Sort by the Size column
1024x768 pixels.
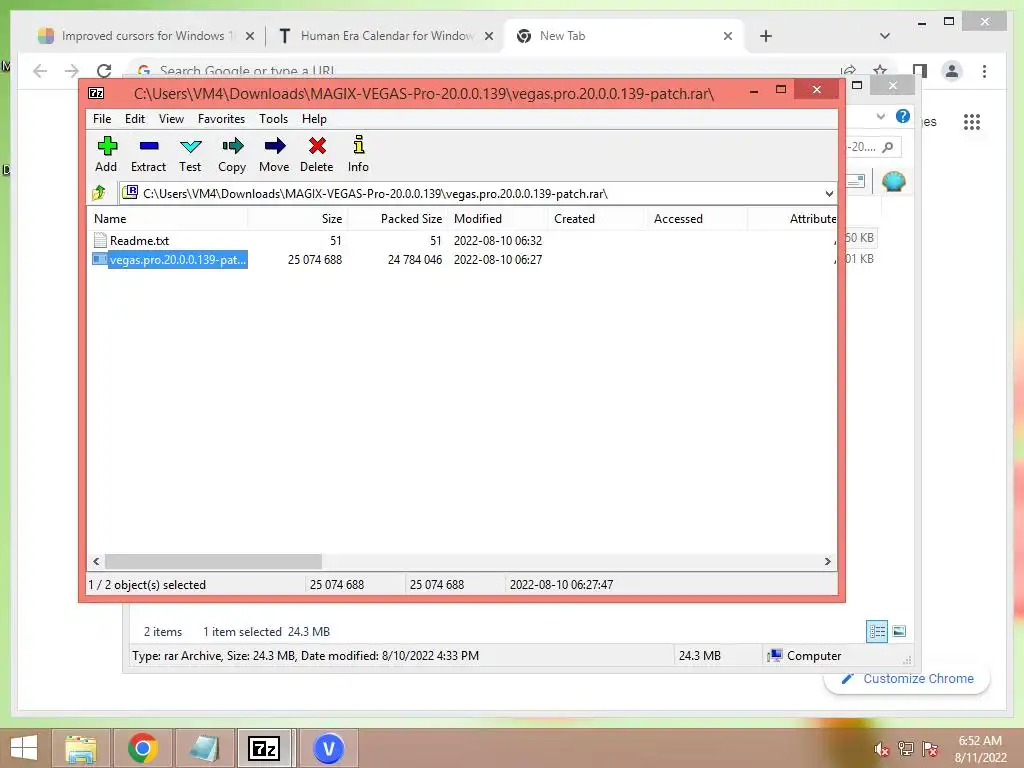coord(298,219)
